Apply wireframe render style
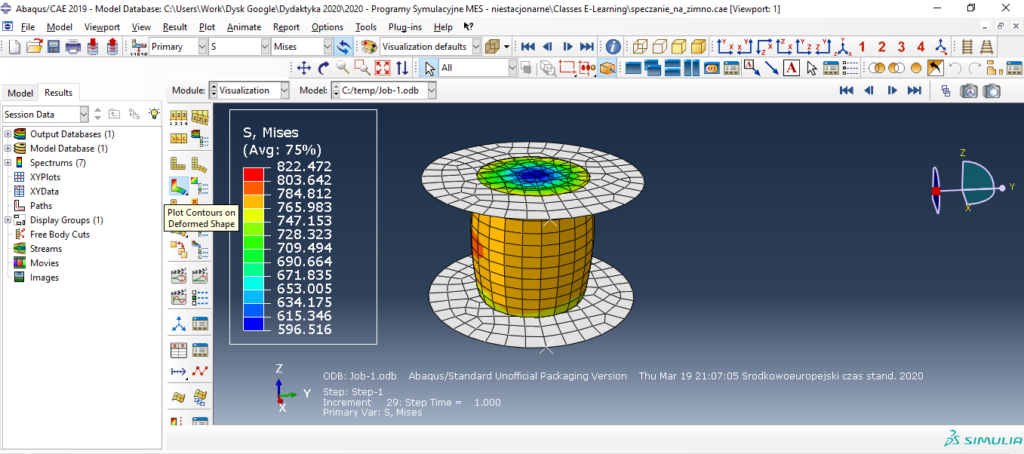The image size is (1024, 454). (x=641, y=47)
